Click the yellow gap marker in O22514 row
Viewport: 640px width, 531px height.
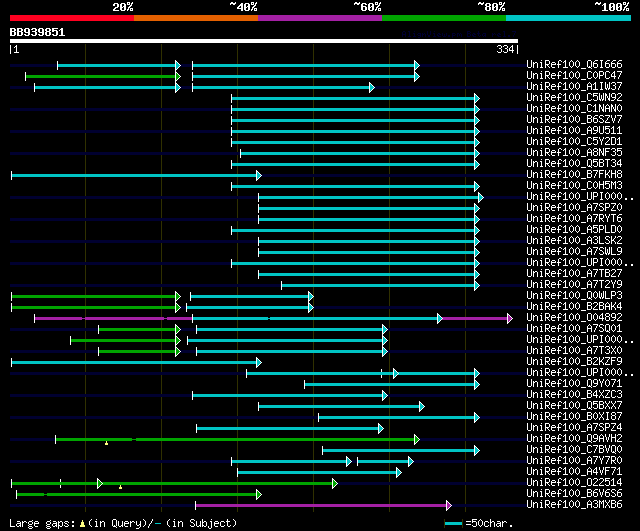tap(120, 487)
